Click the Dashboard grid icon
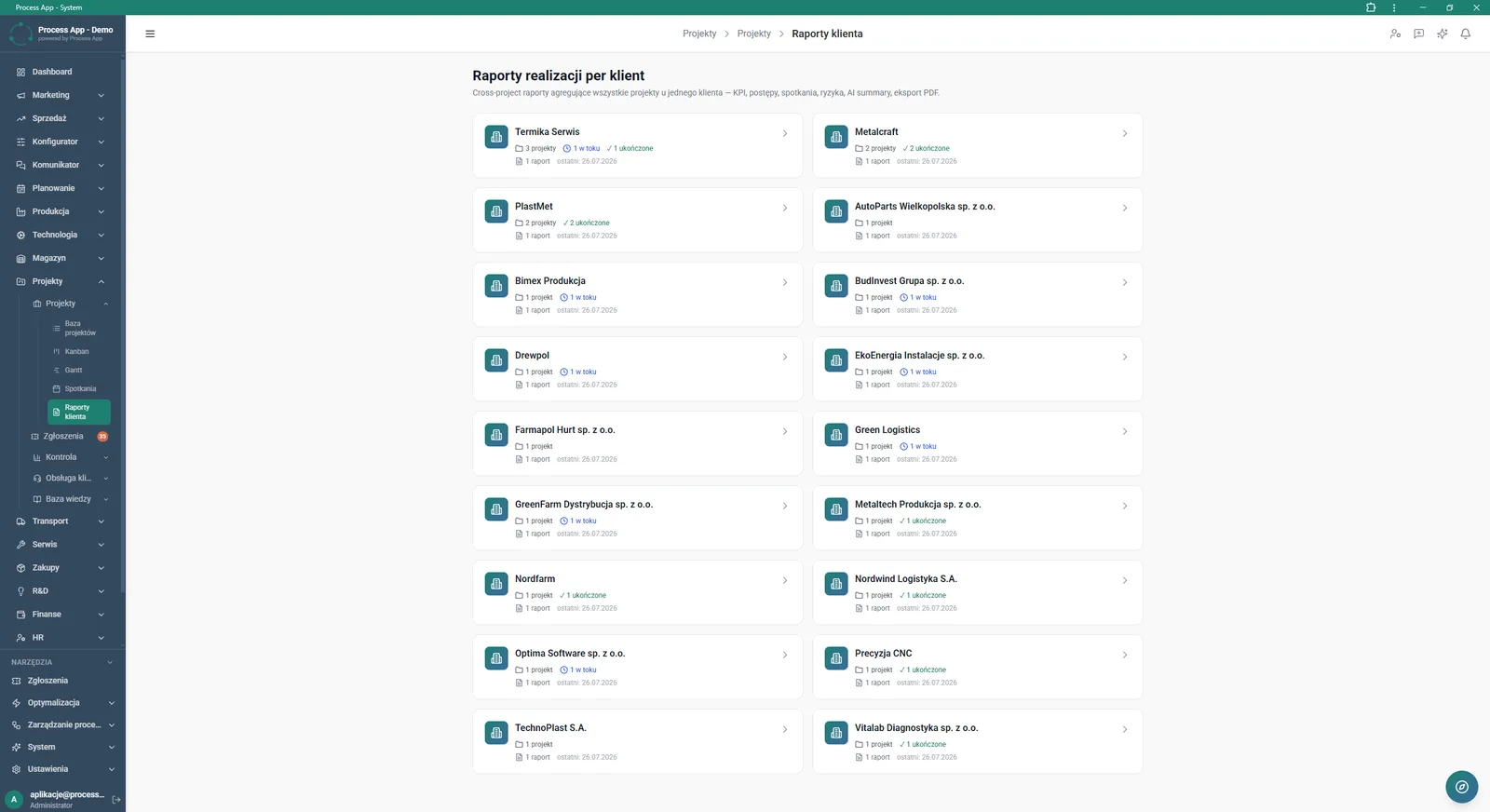1490x812 pixels. (20, 72)
